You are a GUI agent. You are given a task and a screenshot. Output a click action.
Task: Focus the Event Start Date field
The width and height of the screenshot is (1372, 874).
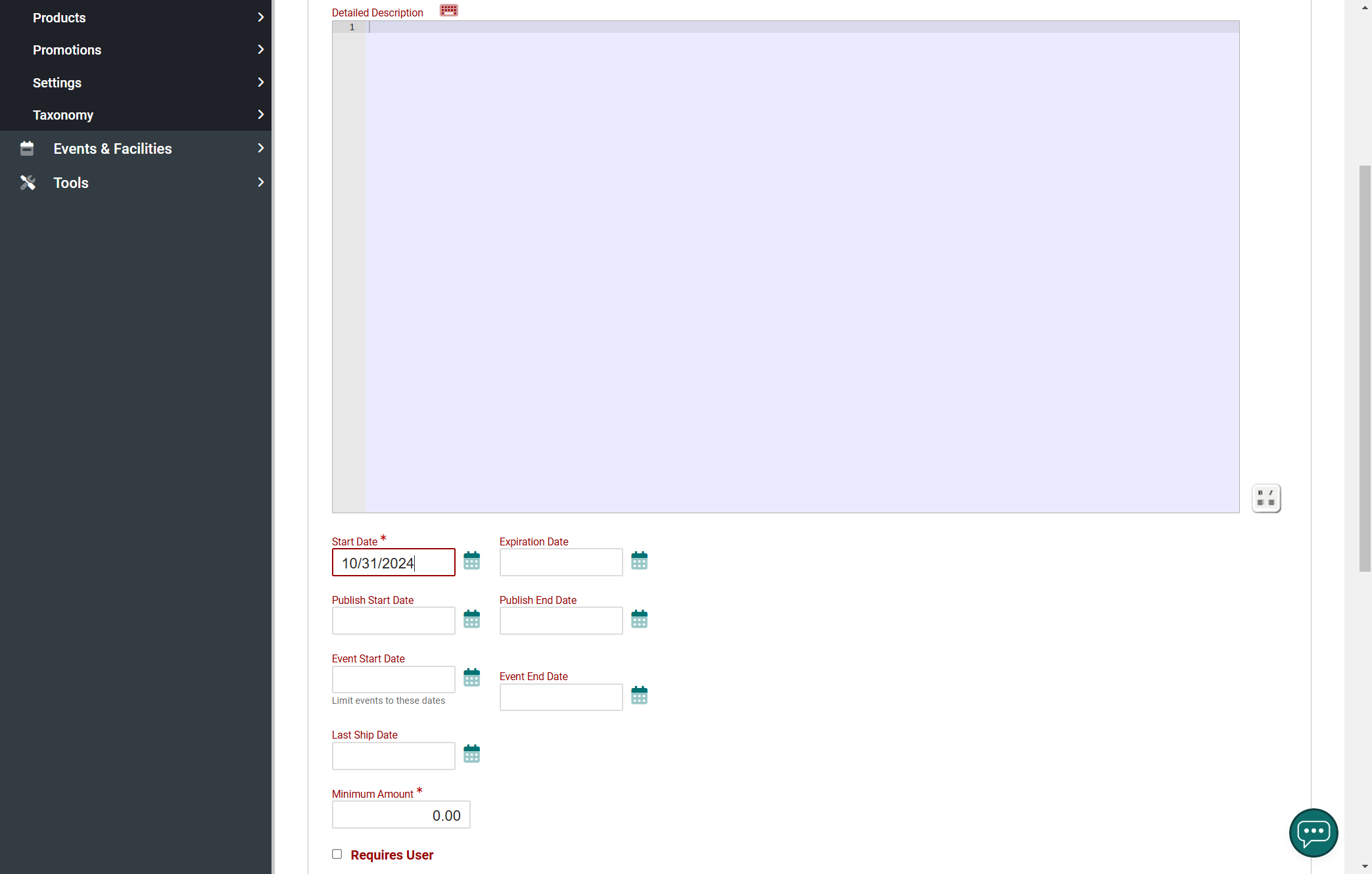393,679
